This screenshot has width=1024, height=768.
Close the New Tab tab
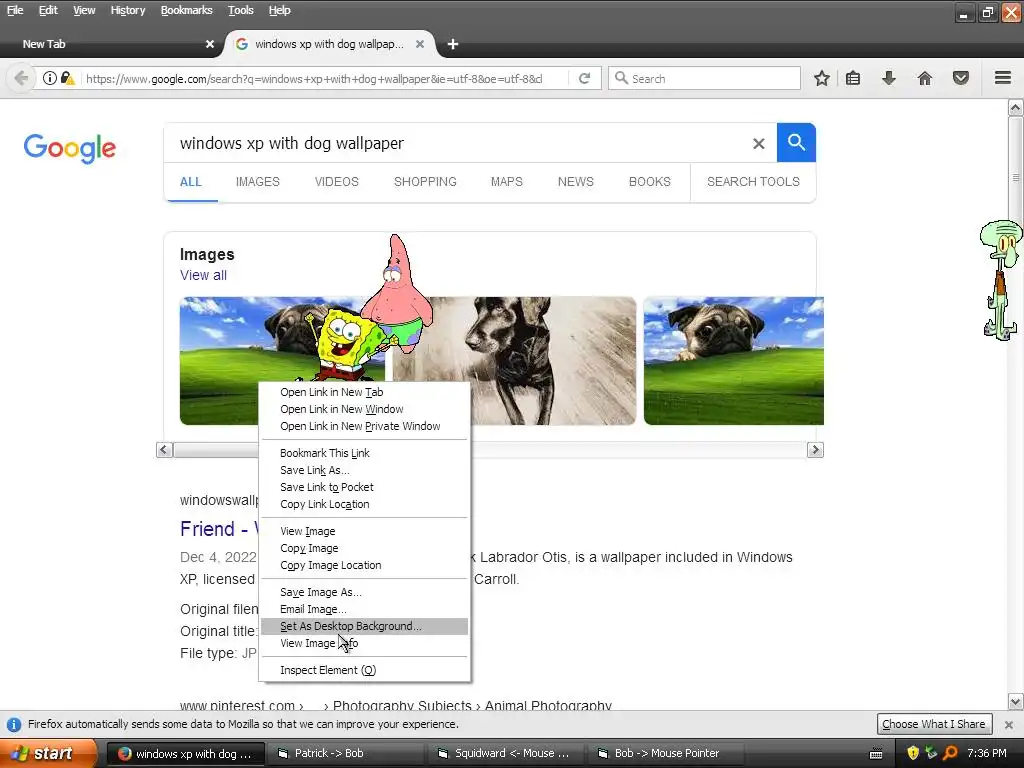210,44
